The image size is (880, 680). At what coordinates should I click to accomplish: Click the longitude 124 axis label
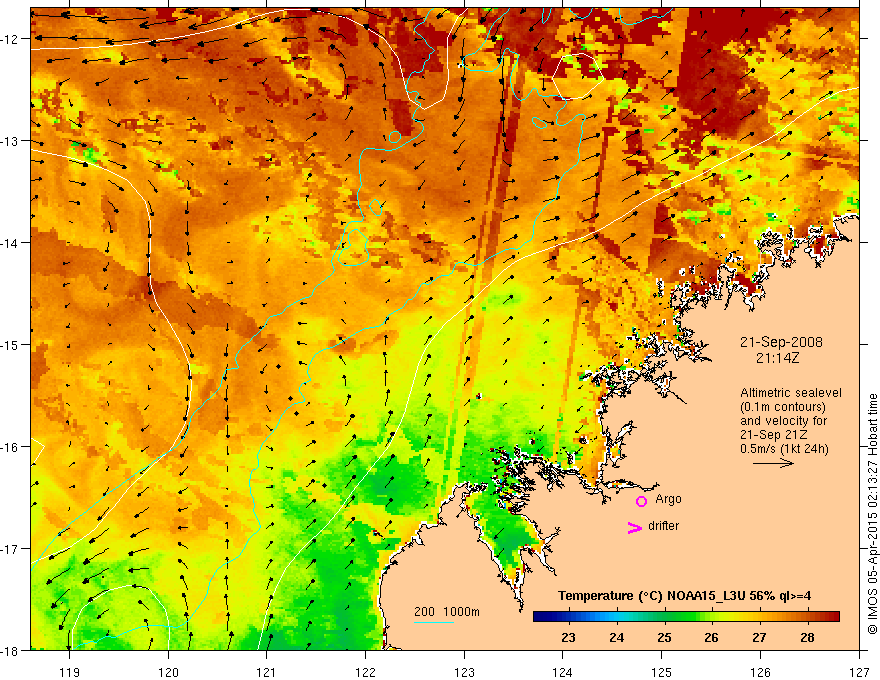(x=562, y=672)
